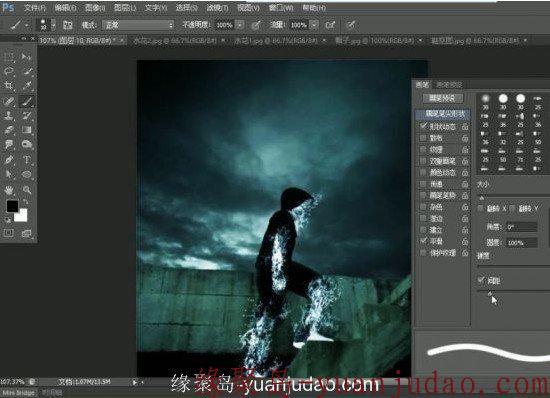
Task: Enable airbrush build-up in options bar
Action: pyautogui.click(x=330, y=25)
